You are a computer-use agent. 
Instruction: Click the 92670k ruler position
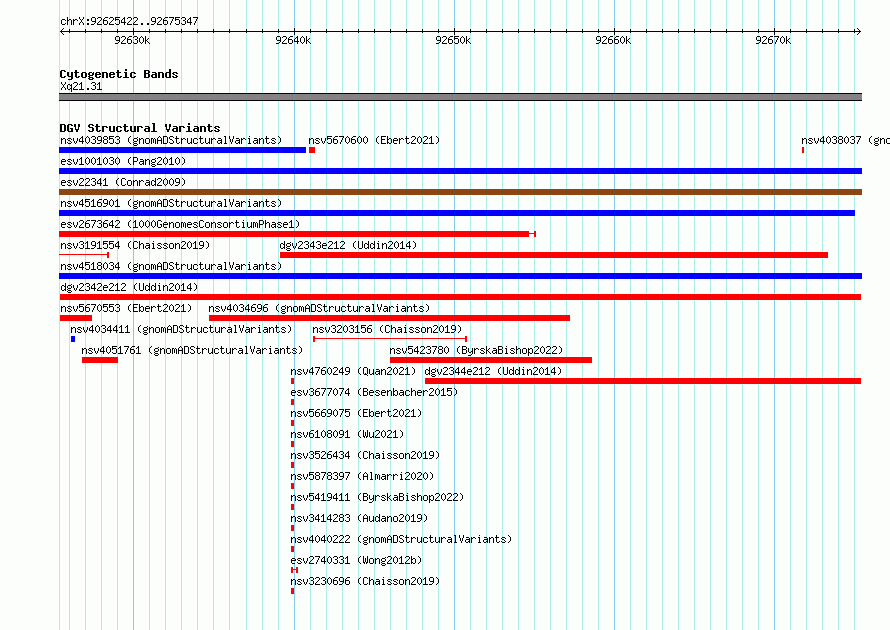point(773,40)
